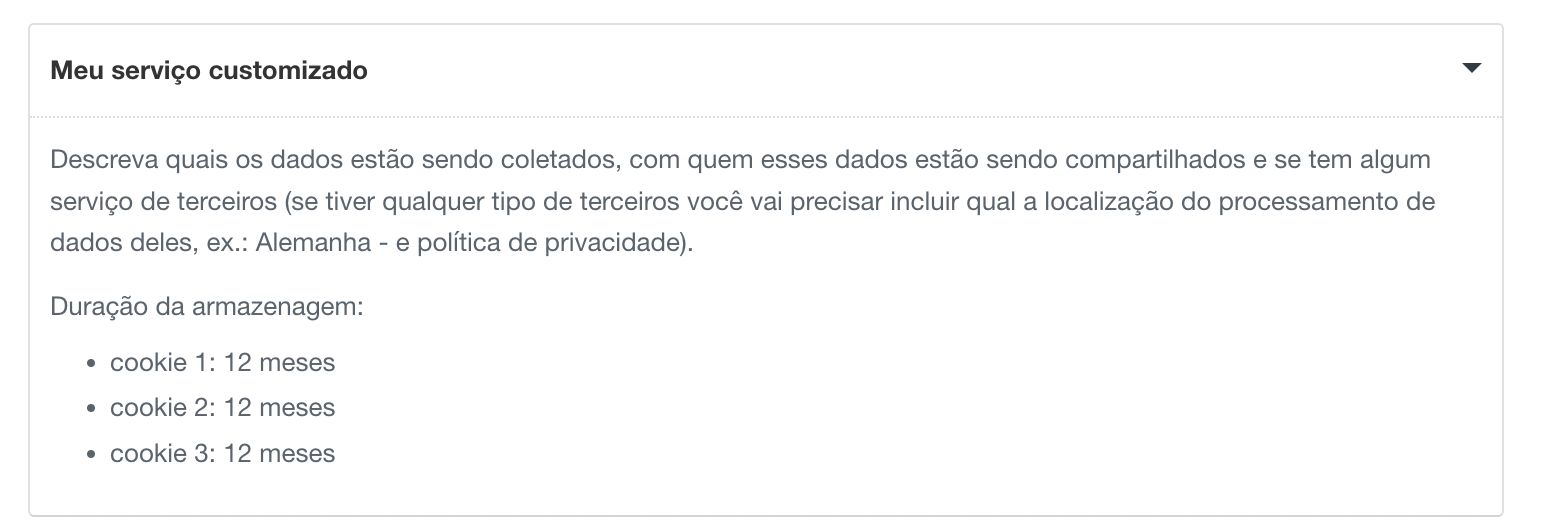Click the "Meu serviço customizado" header title
Screen dimensions: 1544x532
tap(209, 71)
